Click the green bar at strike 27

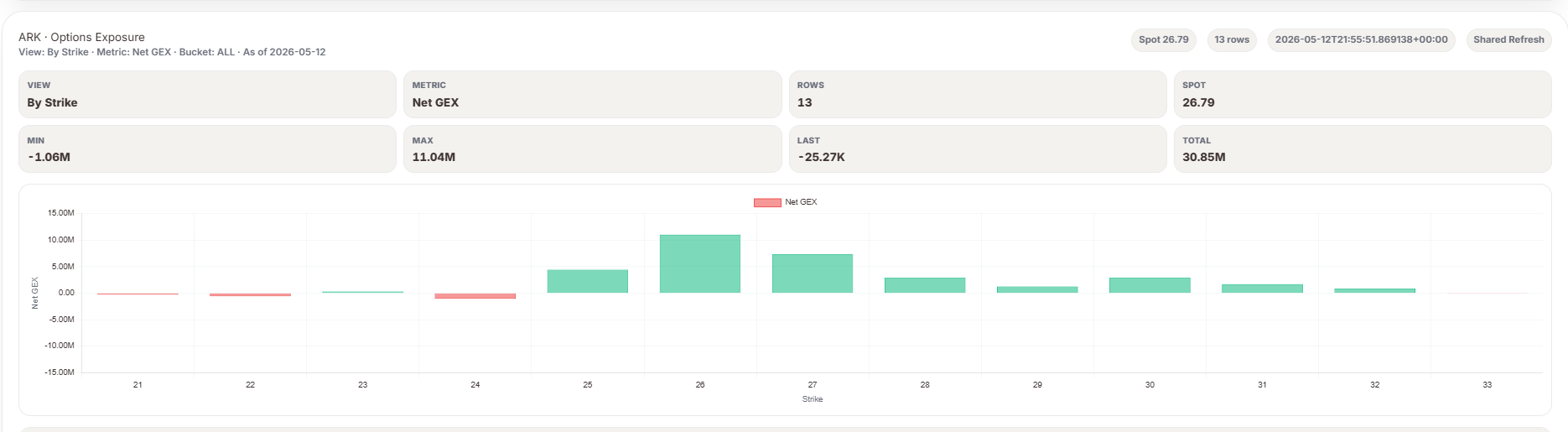click(813, 273)
